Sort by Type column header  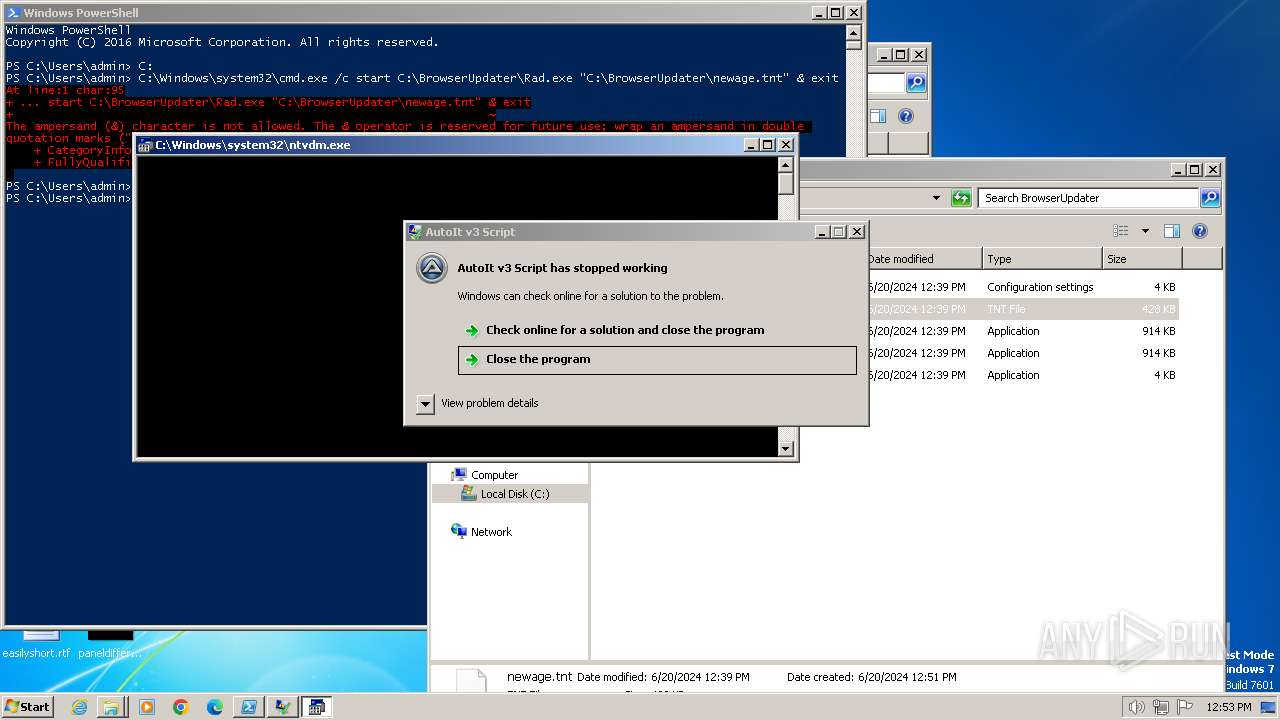click(x=1042, y=259)
